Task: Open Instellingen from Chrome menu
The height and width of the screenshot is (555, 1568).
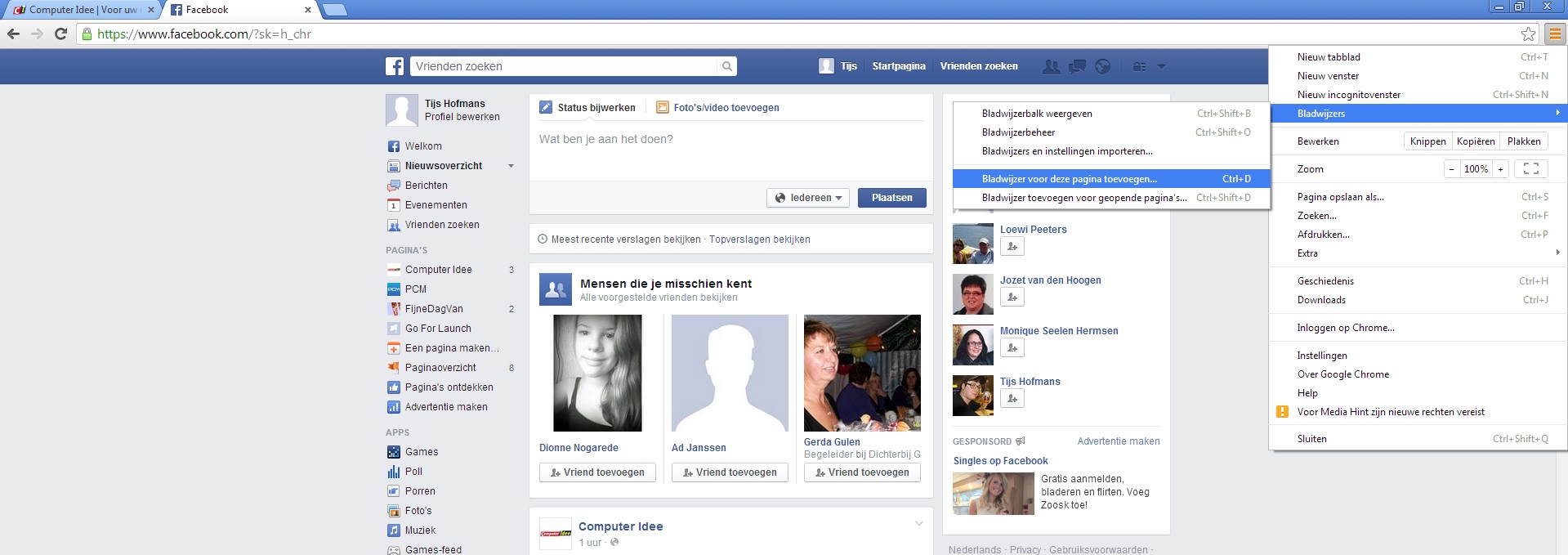Action: [1418, 356]
